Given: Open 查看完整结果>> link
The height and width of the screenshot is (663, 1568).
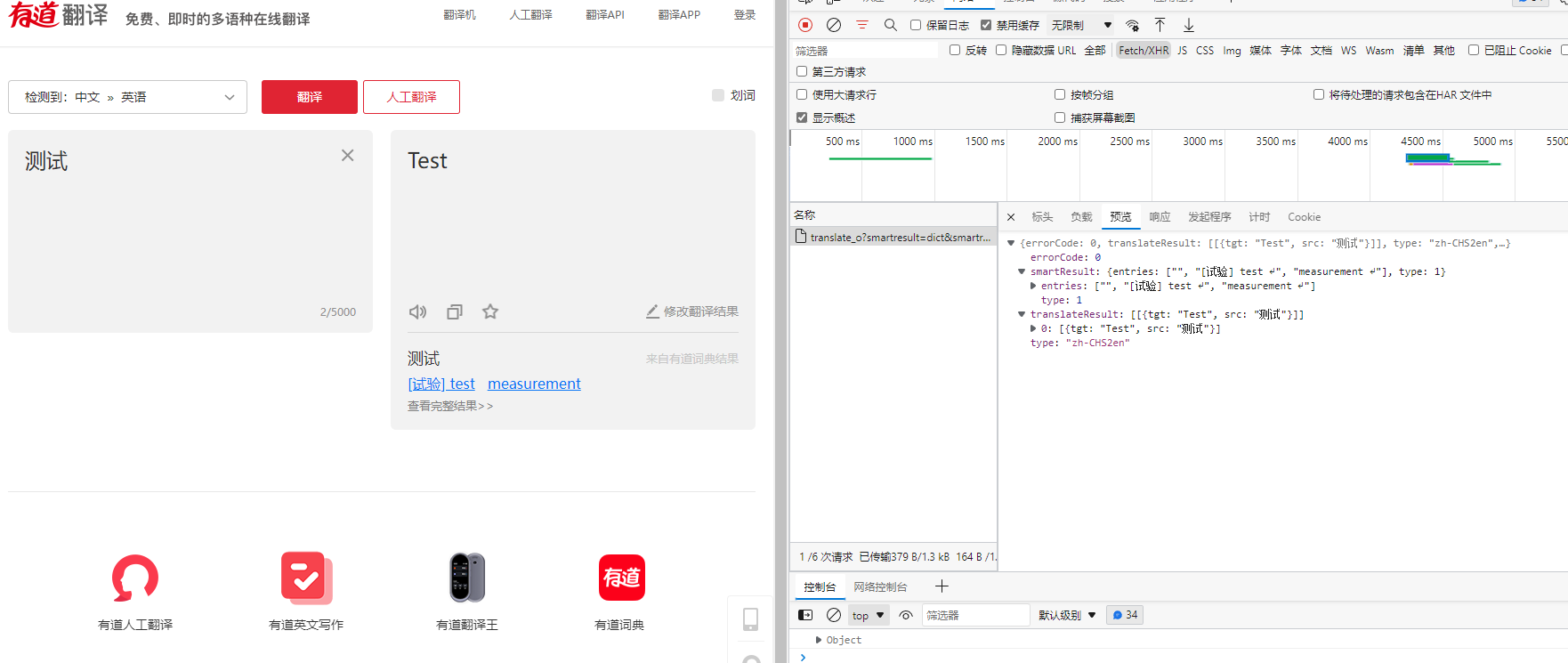Looking at the screenshot, I should point(450,406).
